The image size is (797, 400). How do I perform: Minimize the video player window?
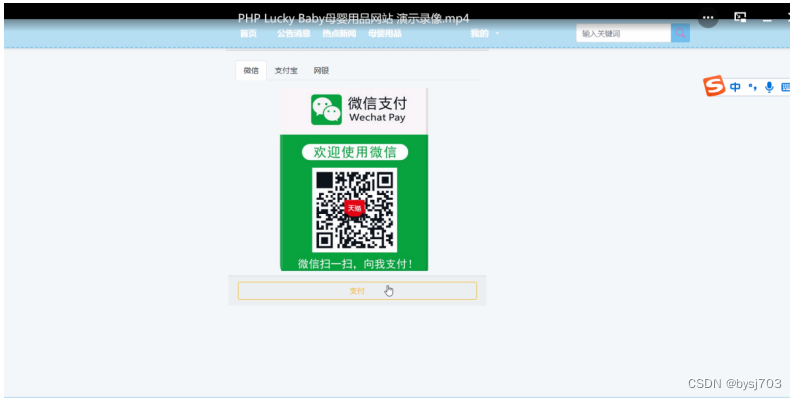coord(767,19)
